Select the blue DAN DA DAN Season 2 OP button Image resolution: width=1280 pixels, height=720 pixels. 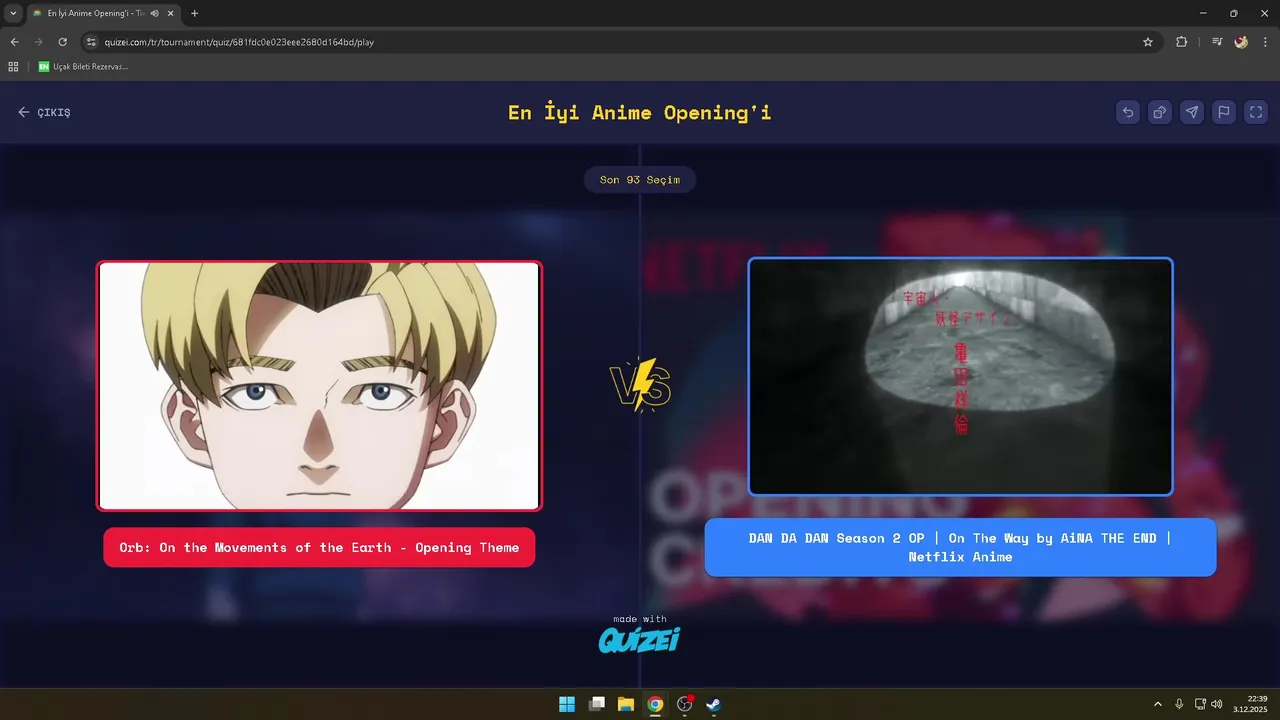pos(960,547)
